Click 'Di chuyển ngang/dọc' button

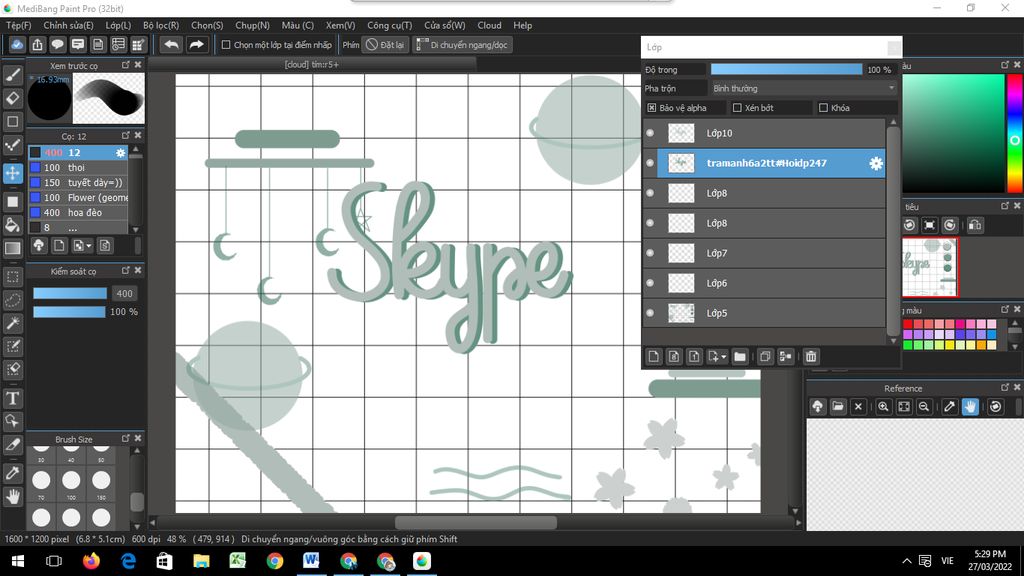coord(462,44)
